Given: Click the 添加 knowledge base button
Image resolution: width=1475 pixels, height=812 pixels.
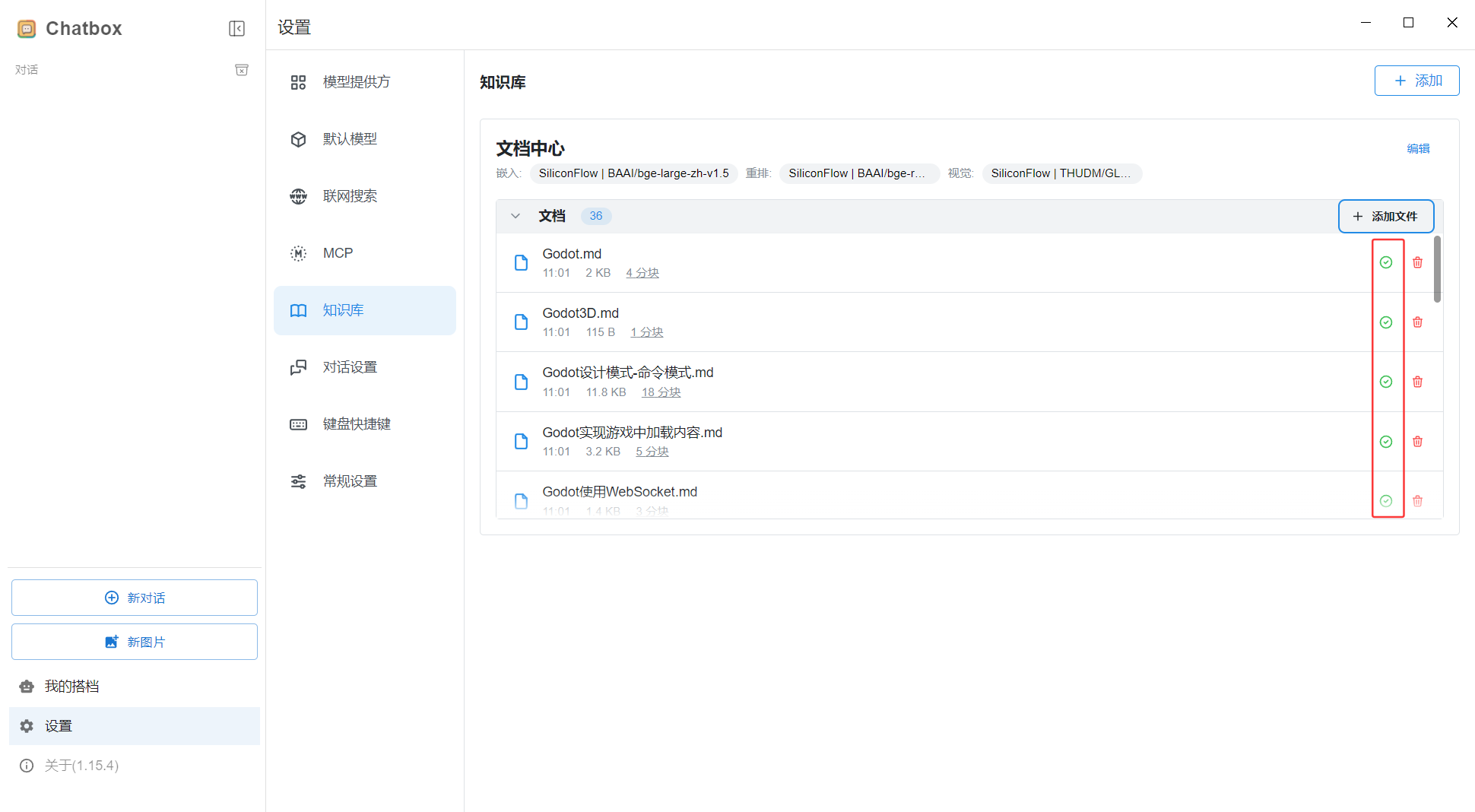Looking at the screenshot, I should (x=1416, y=81).
